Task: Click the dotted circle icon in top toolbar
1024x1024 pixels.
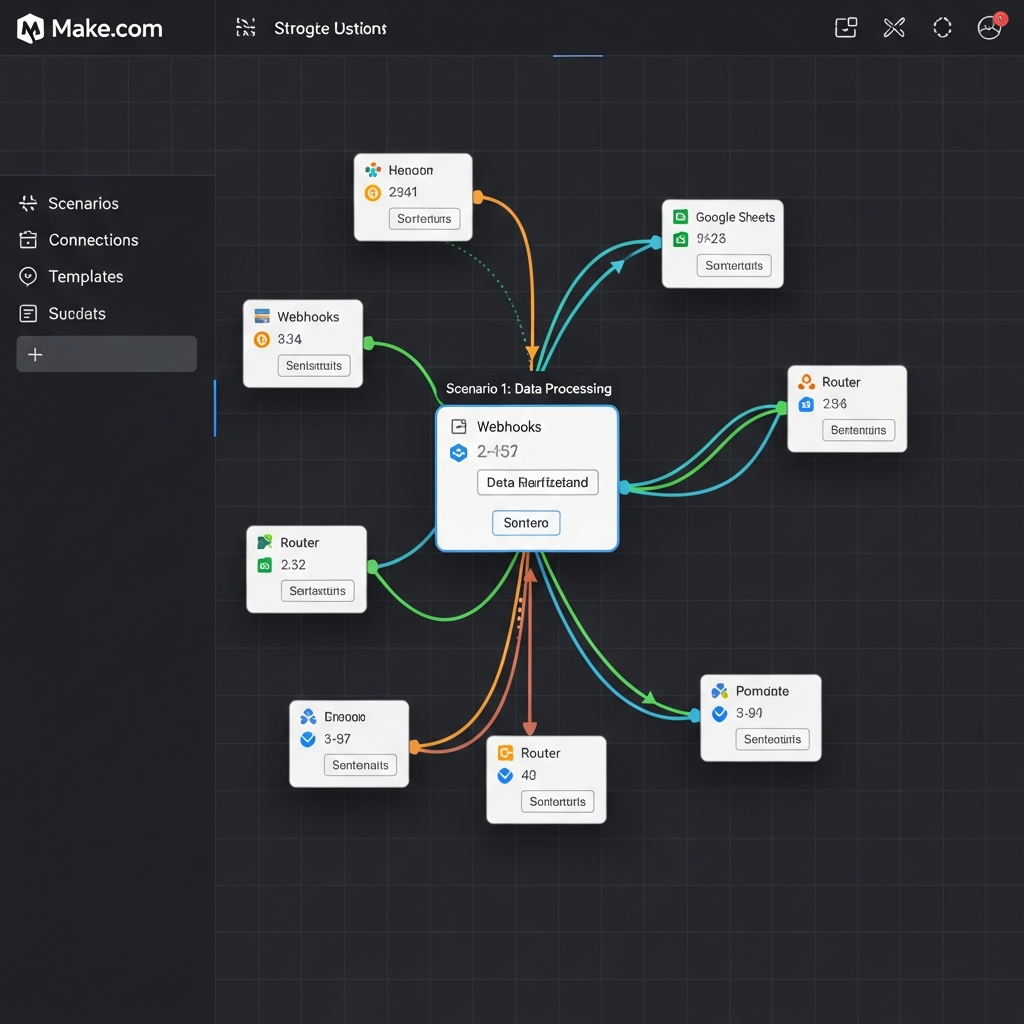Action: (942, 28)
